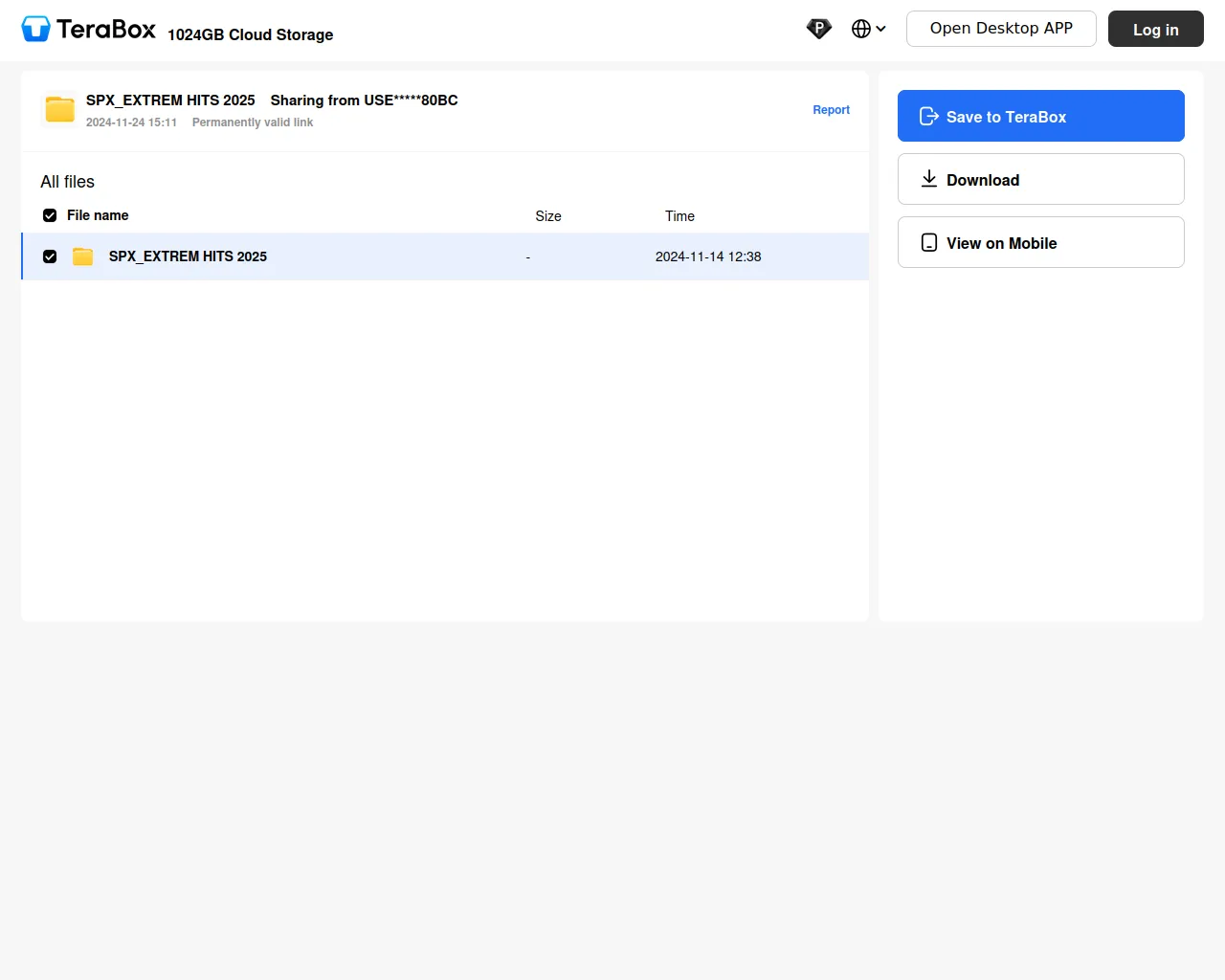Click the TeraBox logo
Viewport: 1225px width, 980px height.
pyautogui.click(x=88, y=30)
